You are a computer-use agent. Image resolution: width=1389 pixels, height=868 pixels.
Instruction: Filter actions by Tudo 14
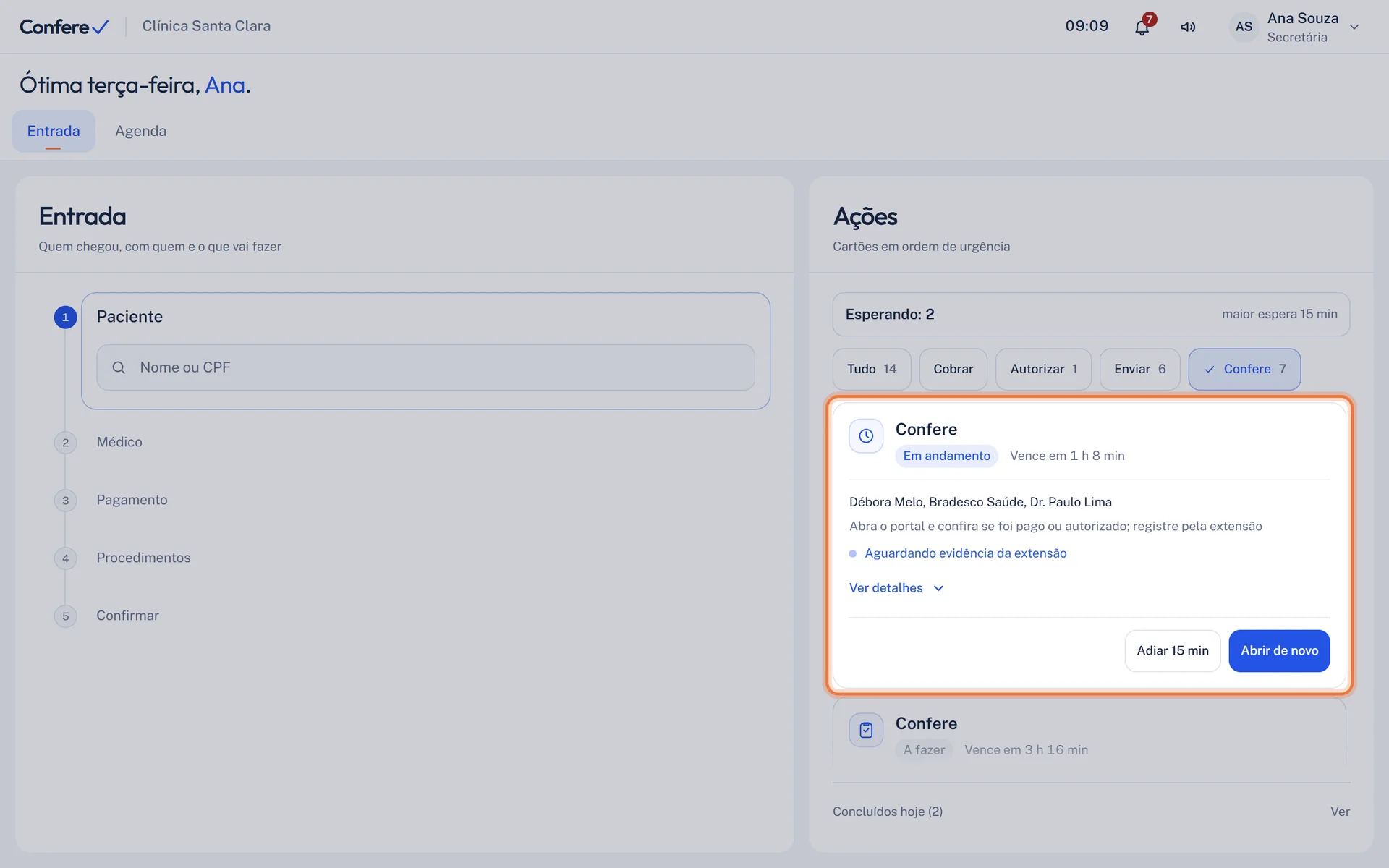(x=872, y=369)
